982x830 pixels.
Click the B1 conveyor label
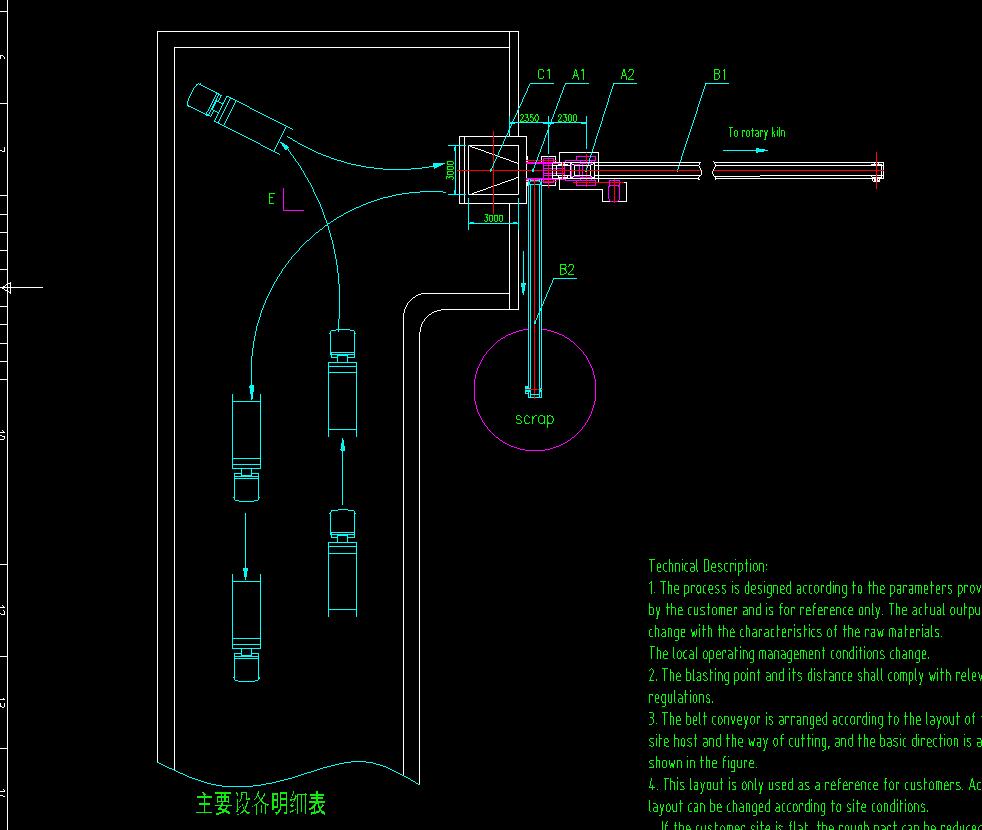coord(720,75)
